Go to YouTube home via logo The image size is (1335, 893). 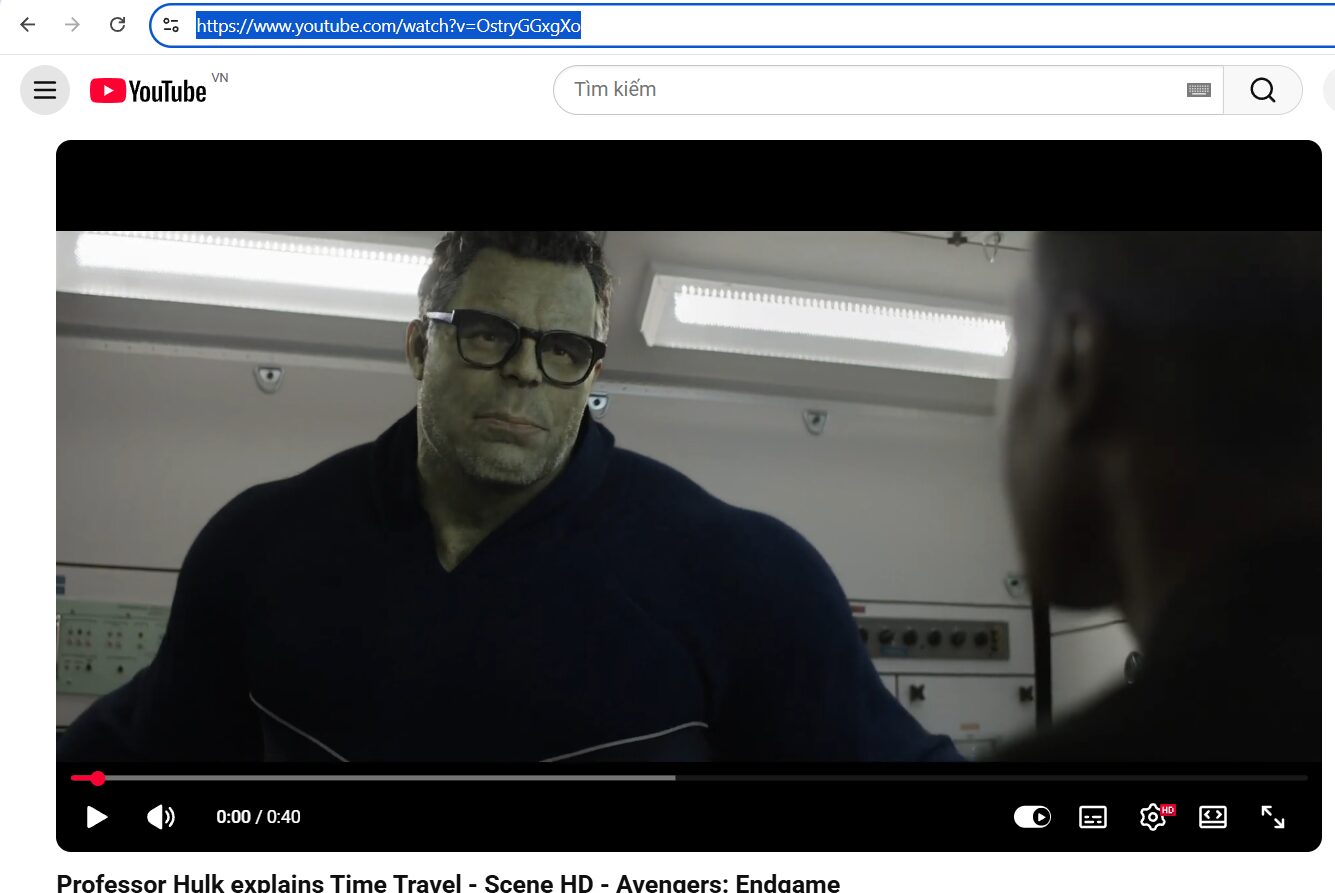pyautogui.click(x=149, y=91)
